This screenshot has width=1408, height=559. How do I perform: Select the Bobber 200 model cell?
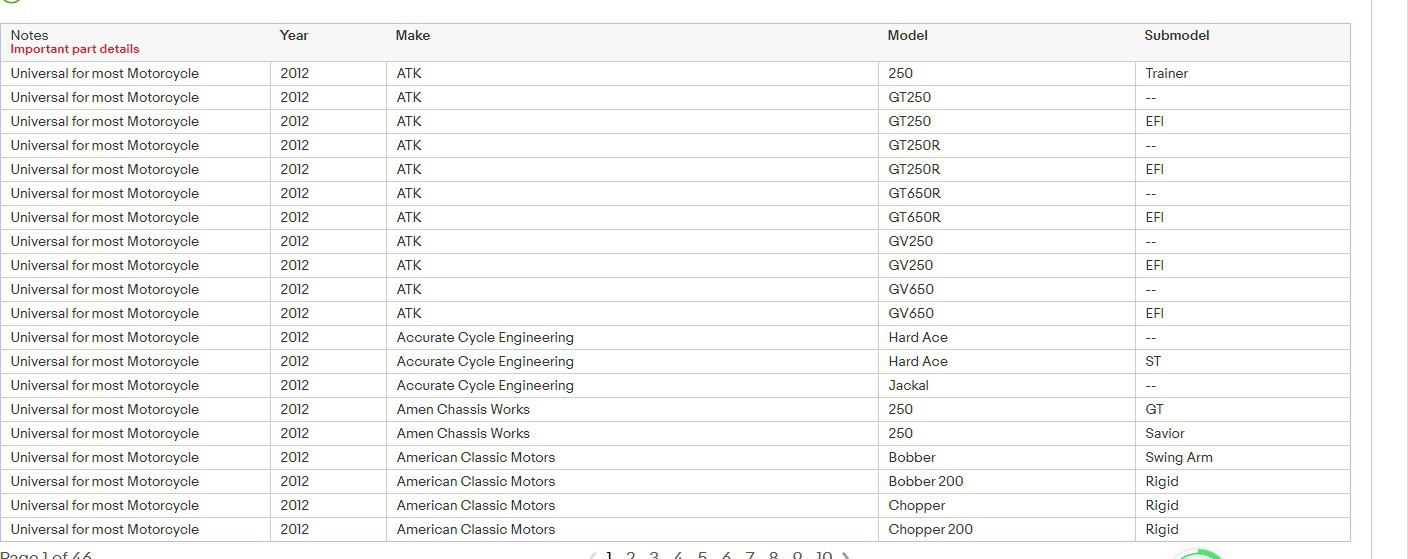pos(925,482)
